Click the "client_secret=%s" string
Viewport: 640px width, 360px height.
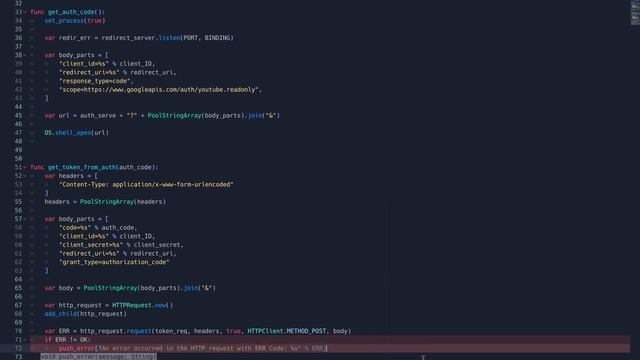pos(91,245)
